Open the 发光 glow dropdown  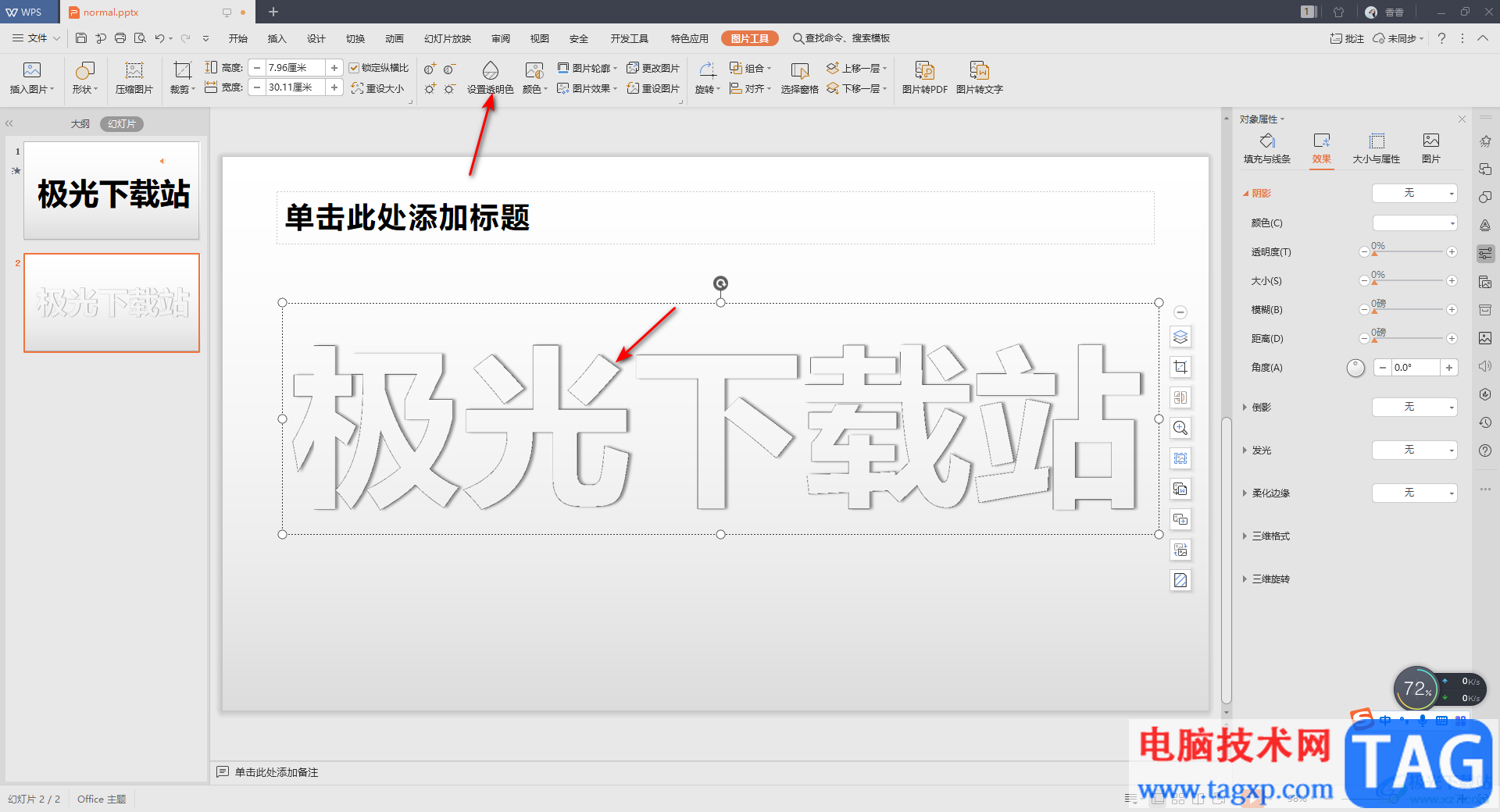(x=1415, y=450)
